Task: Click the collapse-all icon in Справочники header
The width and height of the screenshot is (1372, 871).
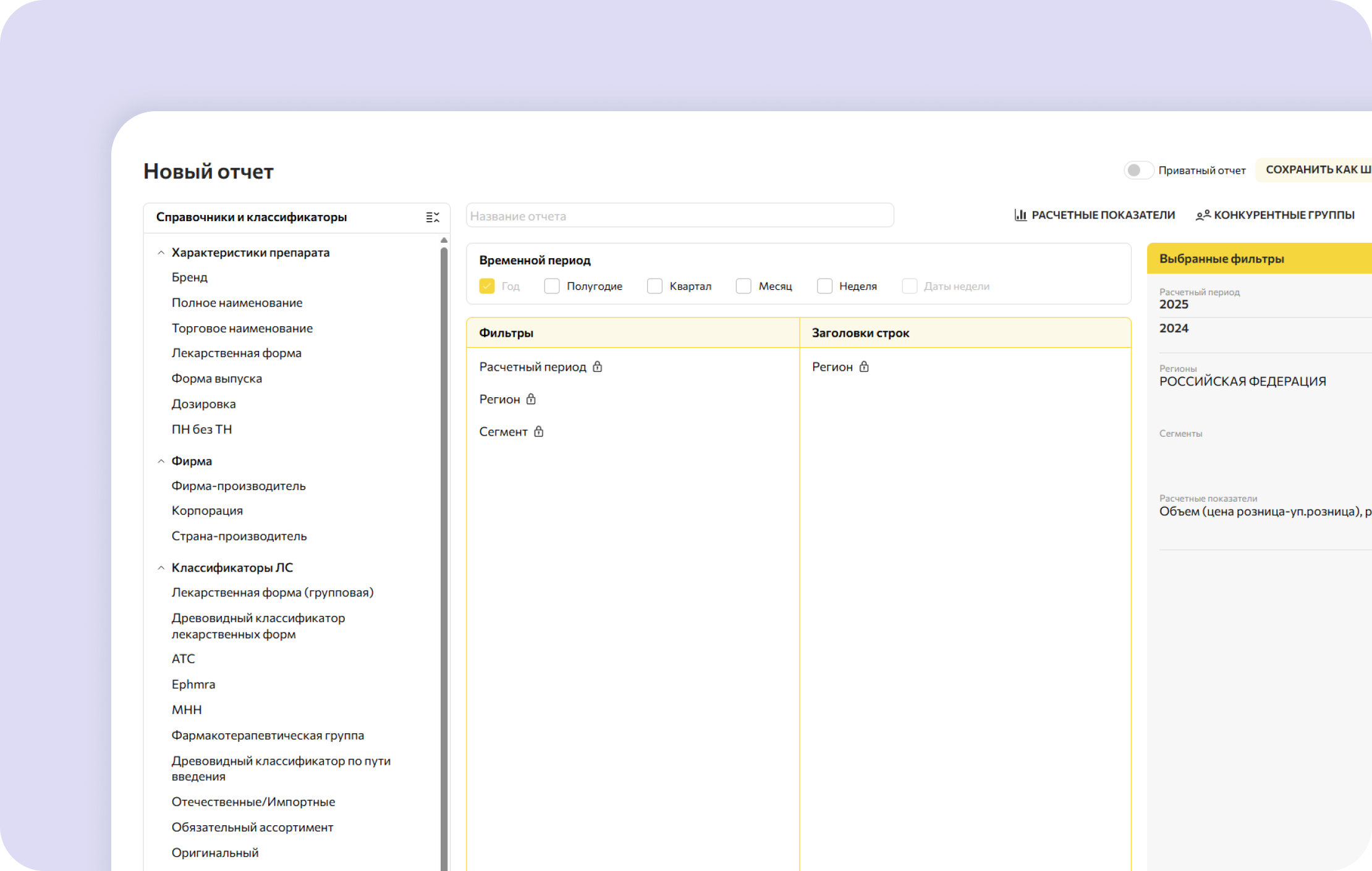Action: [x=433, y=217]
